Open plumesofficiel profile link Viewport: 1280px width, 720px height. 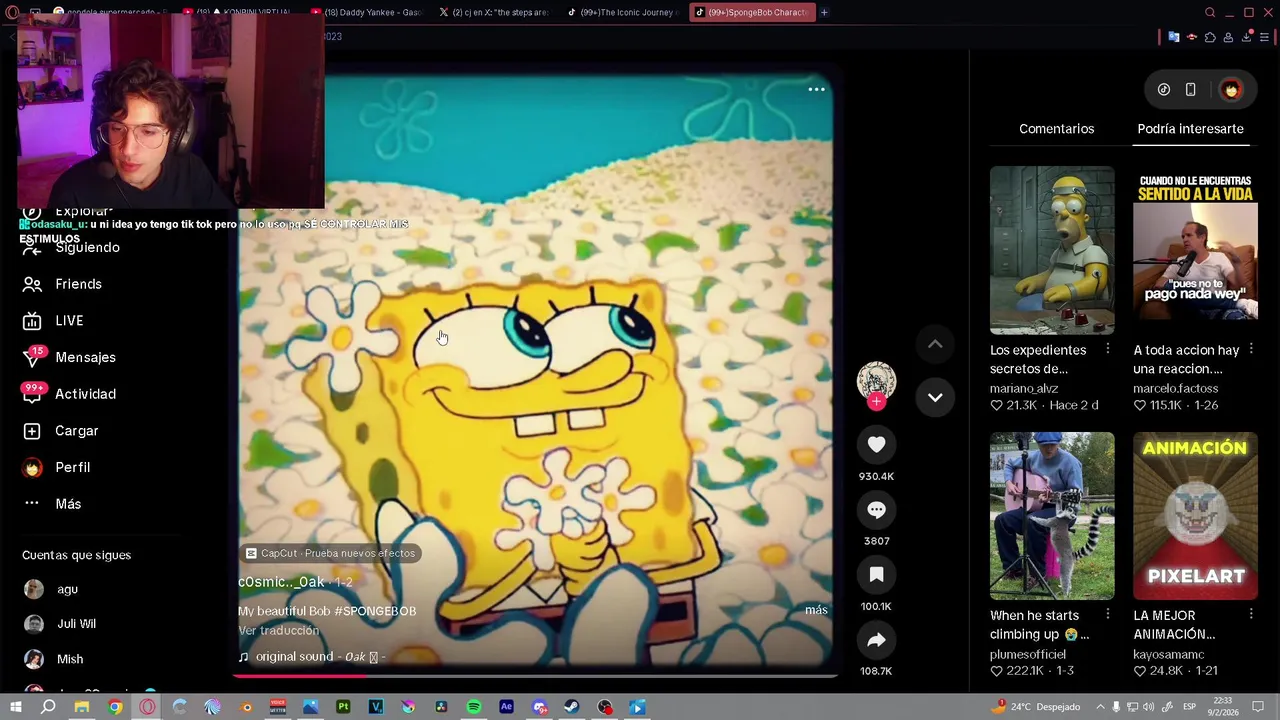pyautogui.click(x=1028, y=654)
